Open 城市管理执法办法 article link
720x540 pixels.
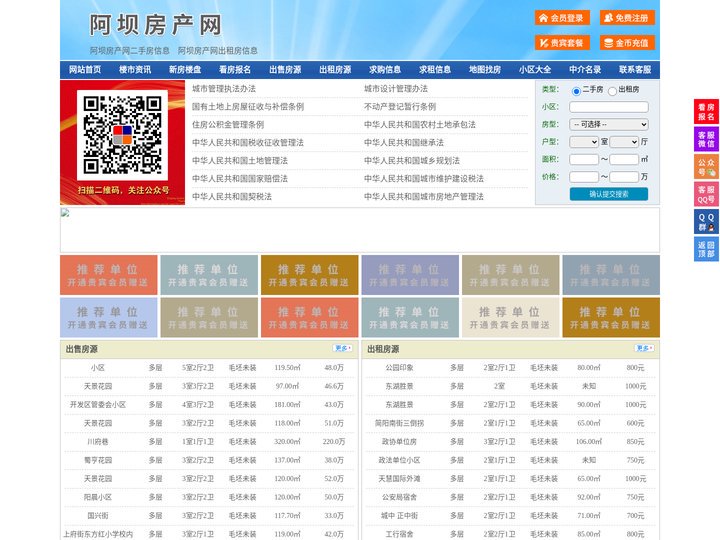point(224,89)
